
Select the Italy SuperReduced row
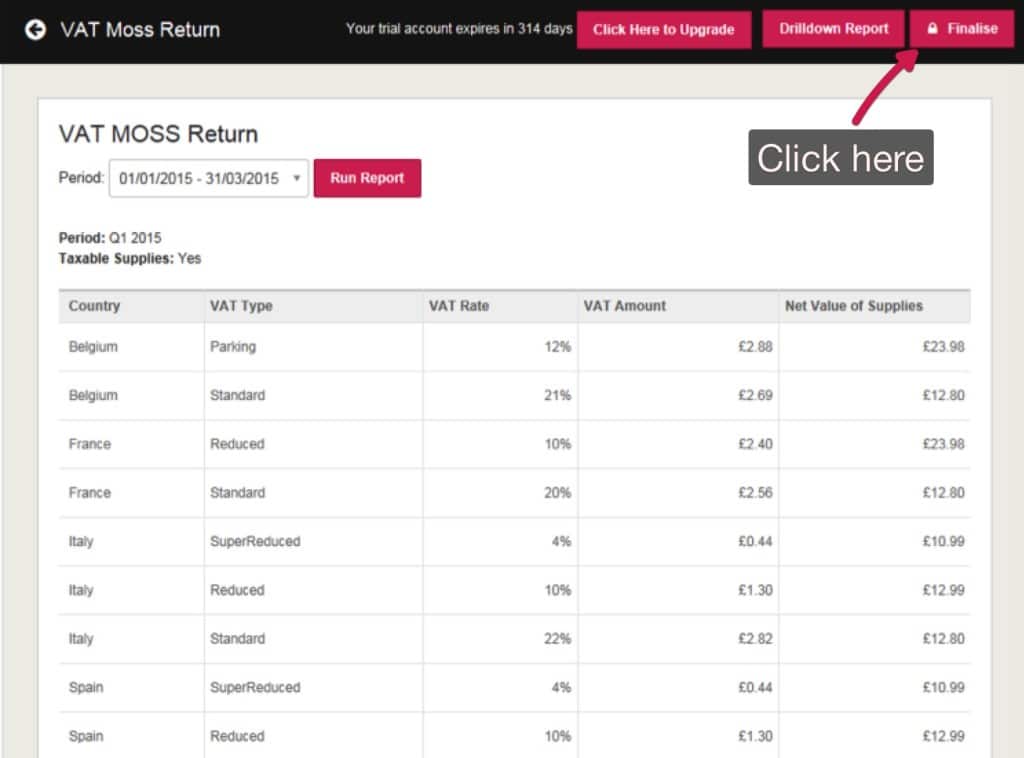[254, 541]
